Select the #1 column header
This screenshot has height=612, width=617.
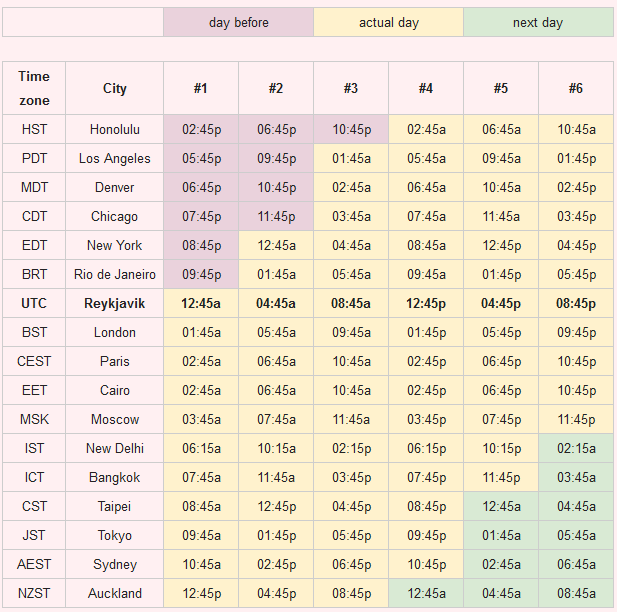(201, 88)
